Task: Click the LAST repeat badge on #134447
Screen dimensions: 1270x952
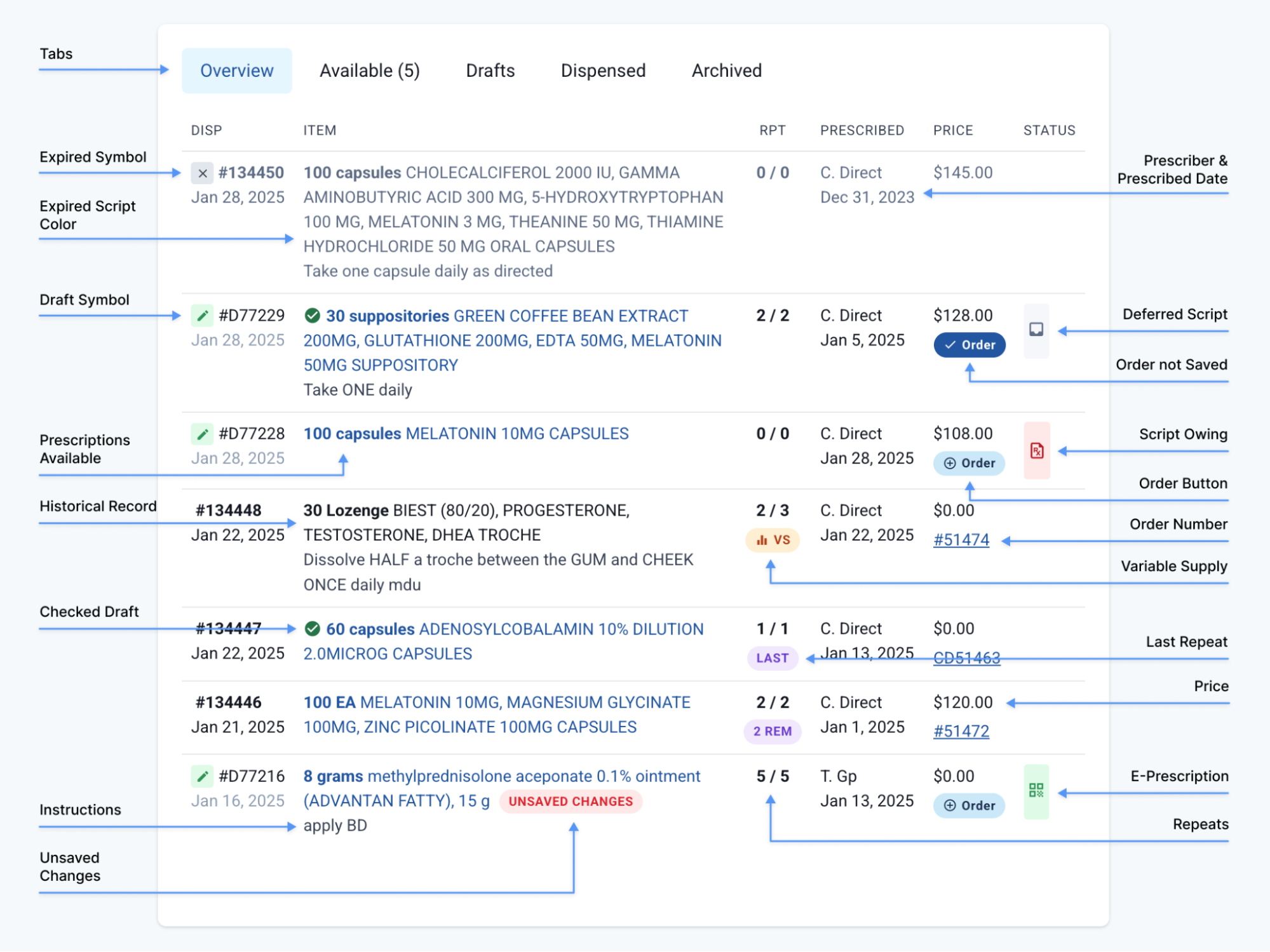Action: [x=772, y=658]
